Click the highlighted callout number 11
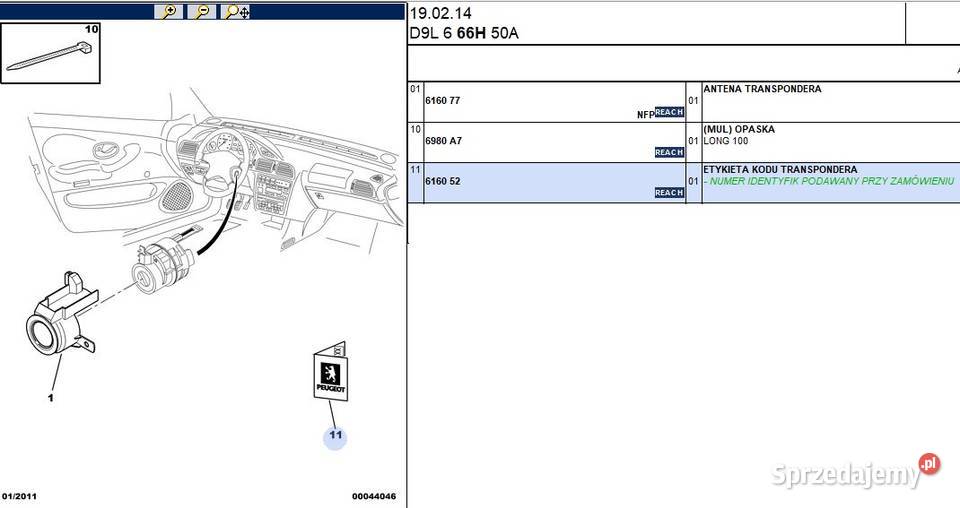The width and height of the screenshot is (960, 508). pyautogui.click(x=334, y=436)
